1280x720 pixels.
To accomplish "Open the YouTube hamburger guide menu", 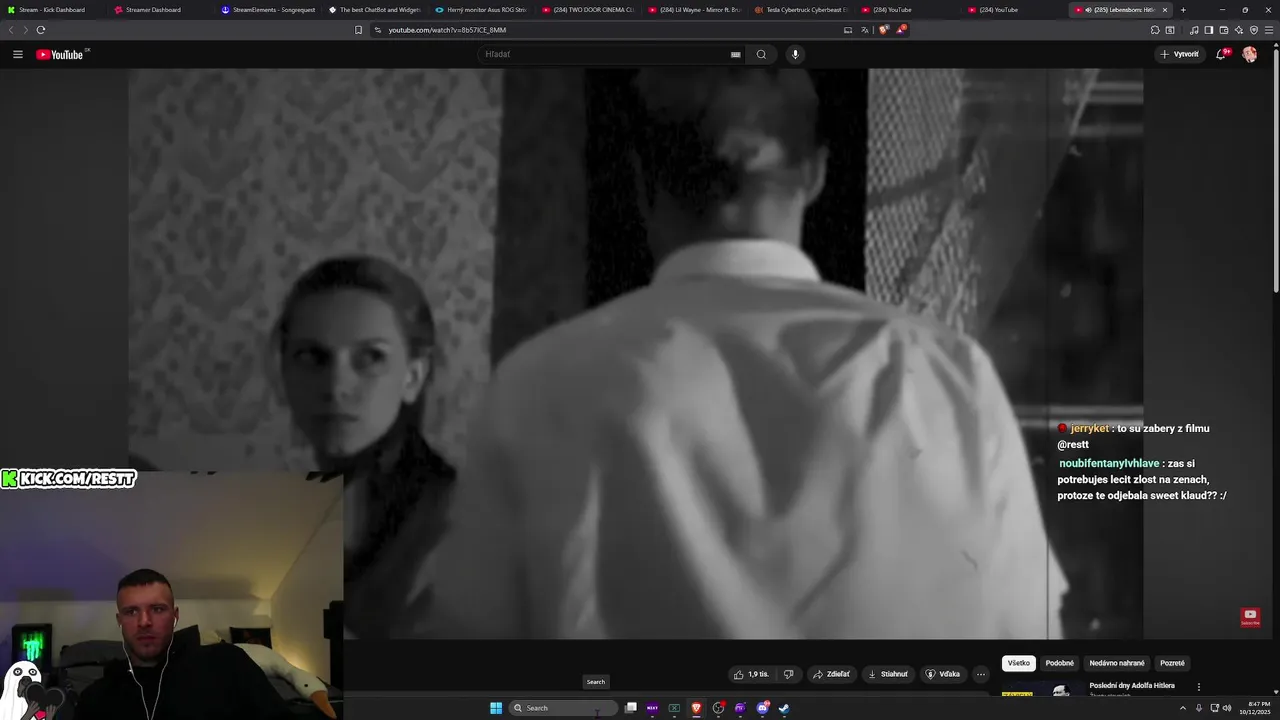I will (18, 54).
